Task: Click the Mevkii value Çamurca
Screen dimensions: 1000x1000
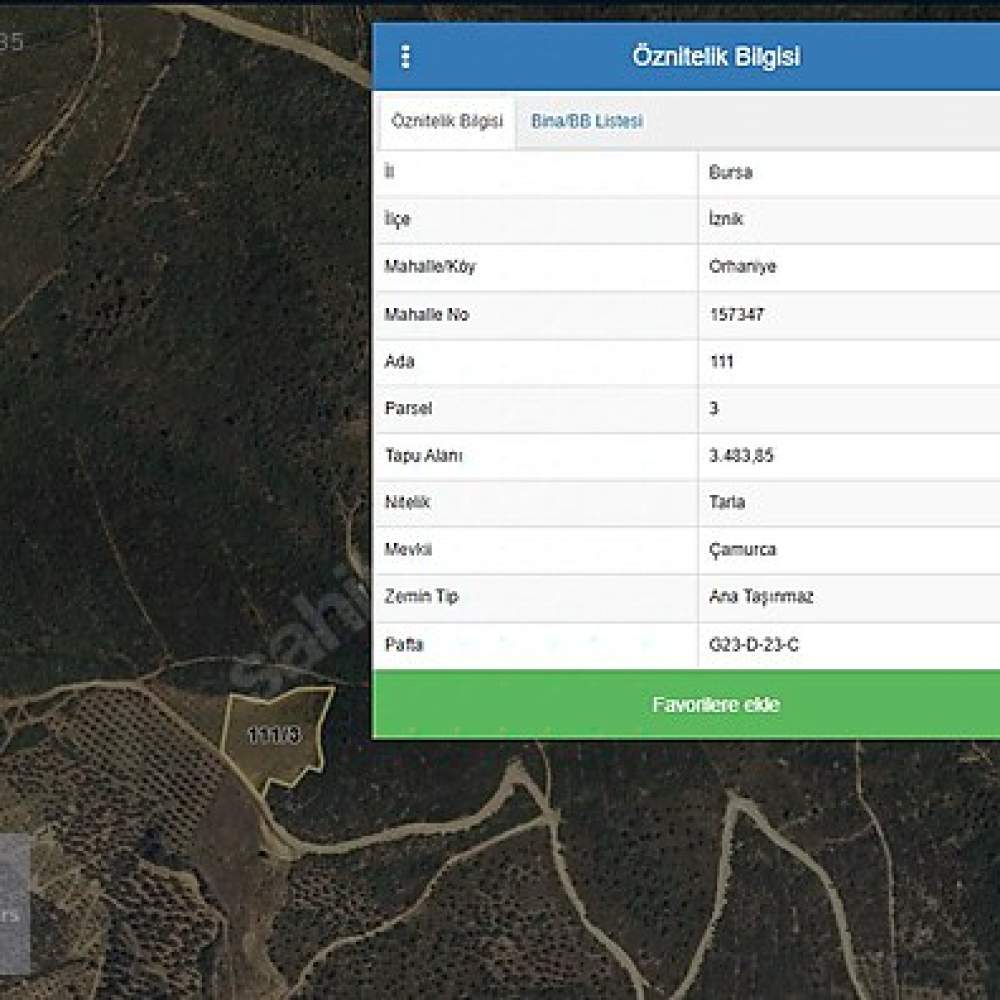Action: point(742,550)
